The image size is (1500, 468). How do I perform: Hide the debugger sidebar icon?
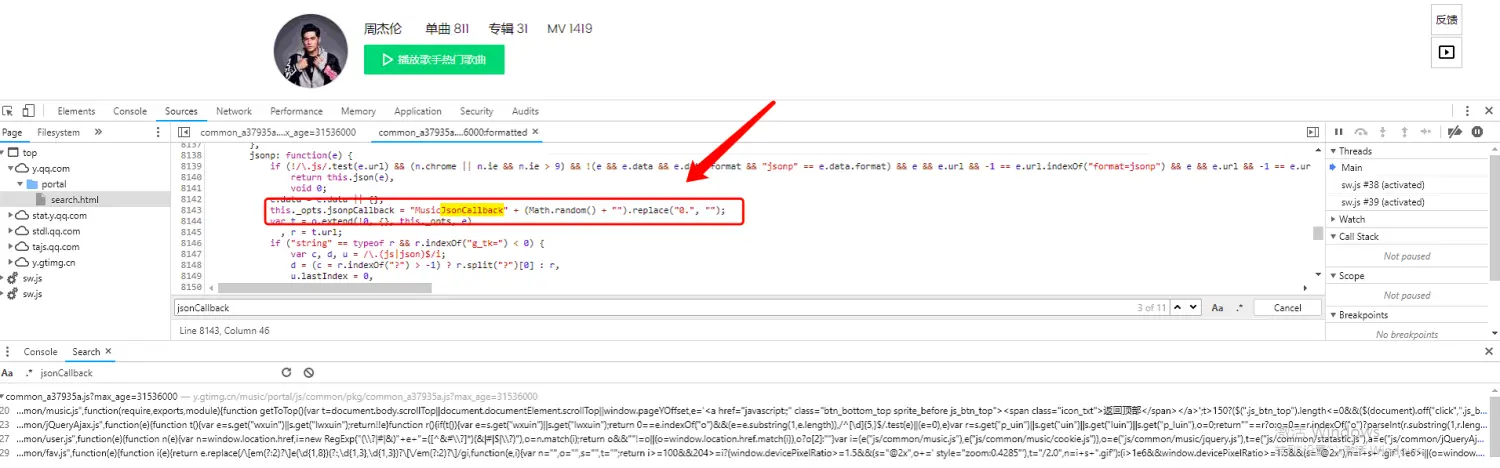point(1313,132)
